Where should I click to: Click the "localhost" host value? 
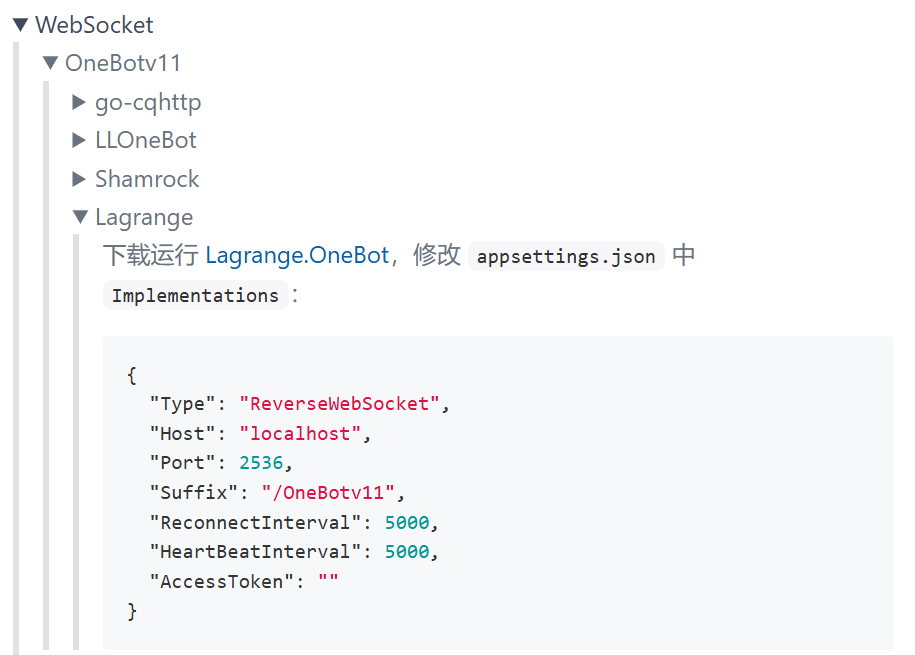pyautogui.click(x=300, y=434)
